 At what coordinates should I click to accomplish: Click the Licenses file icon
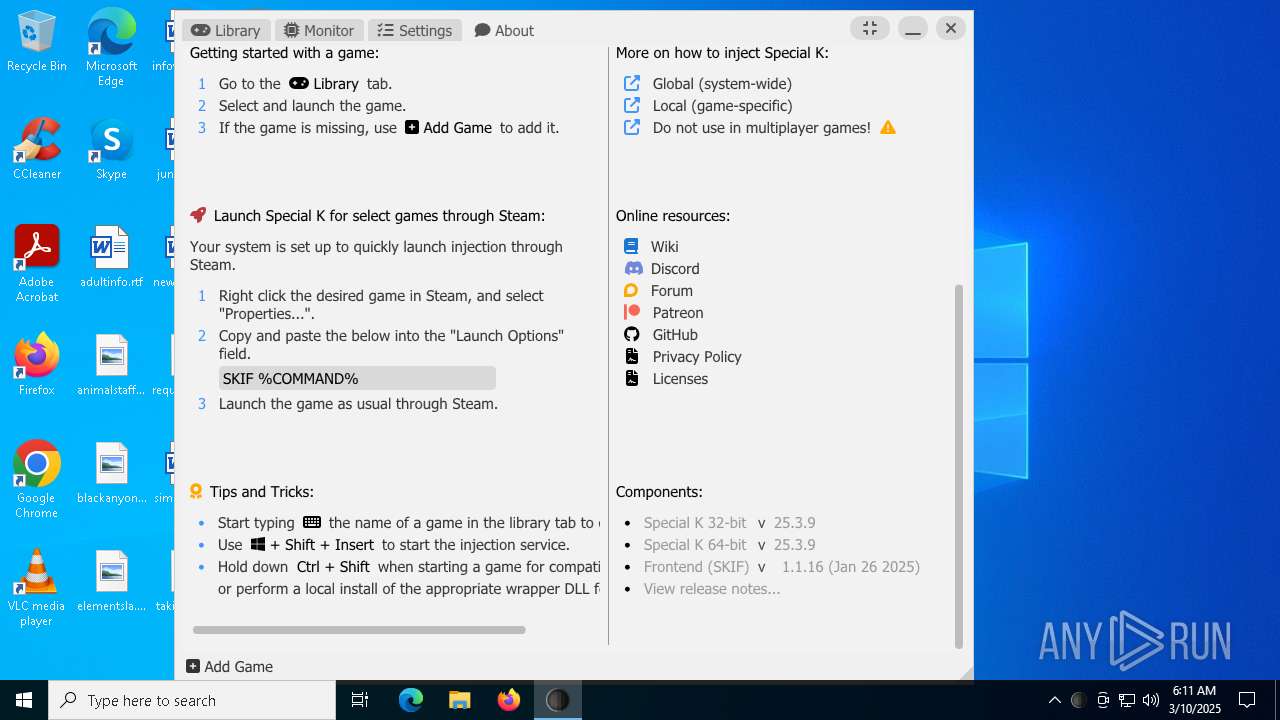click(x=631, y=378)
